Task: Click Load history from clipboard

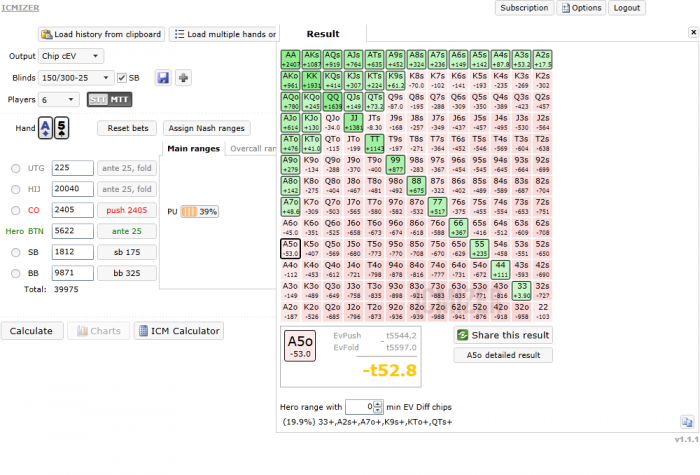Action: [x=101, y=34]
